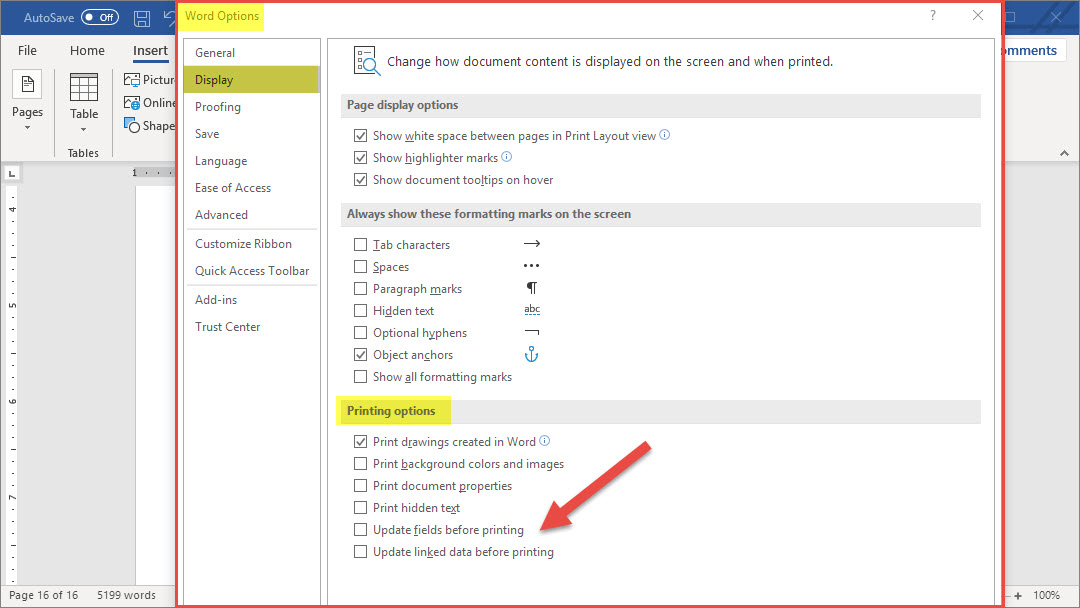Click the zoom in plus button
Screen dimensions: 1080x608
(x=1016, y=595)
